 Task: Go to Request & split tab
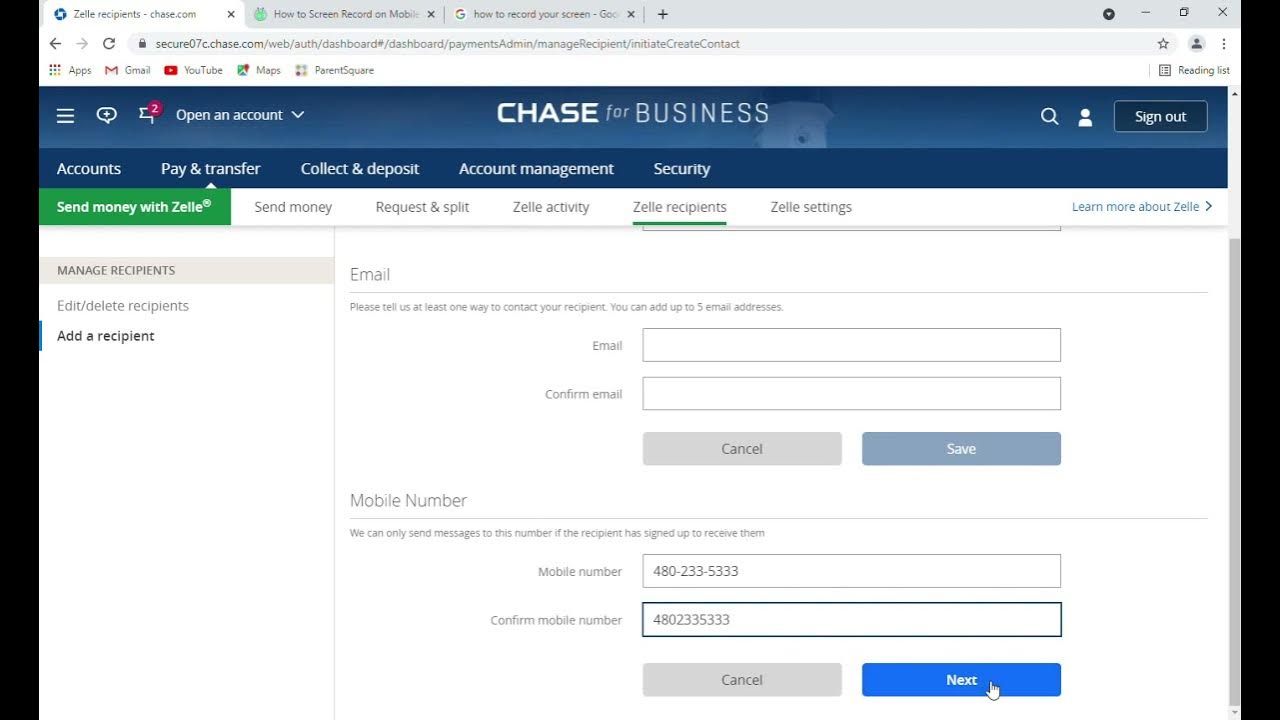point(422,207)
